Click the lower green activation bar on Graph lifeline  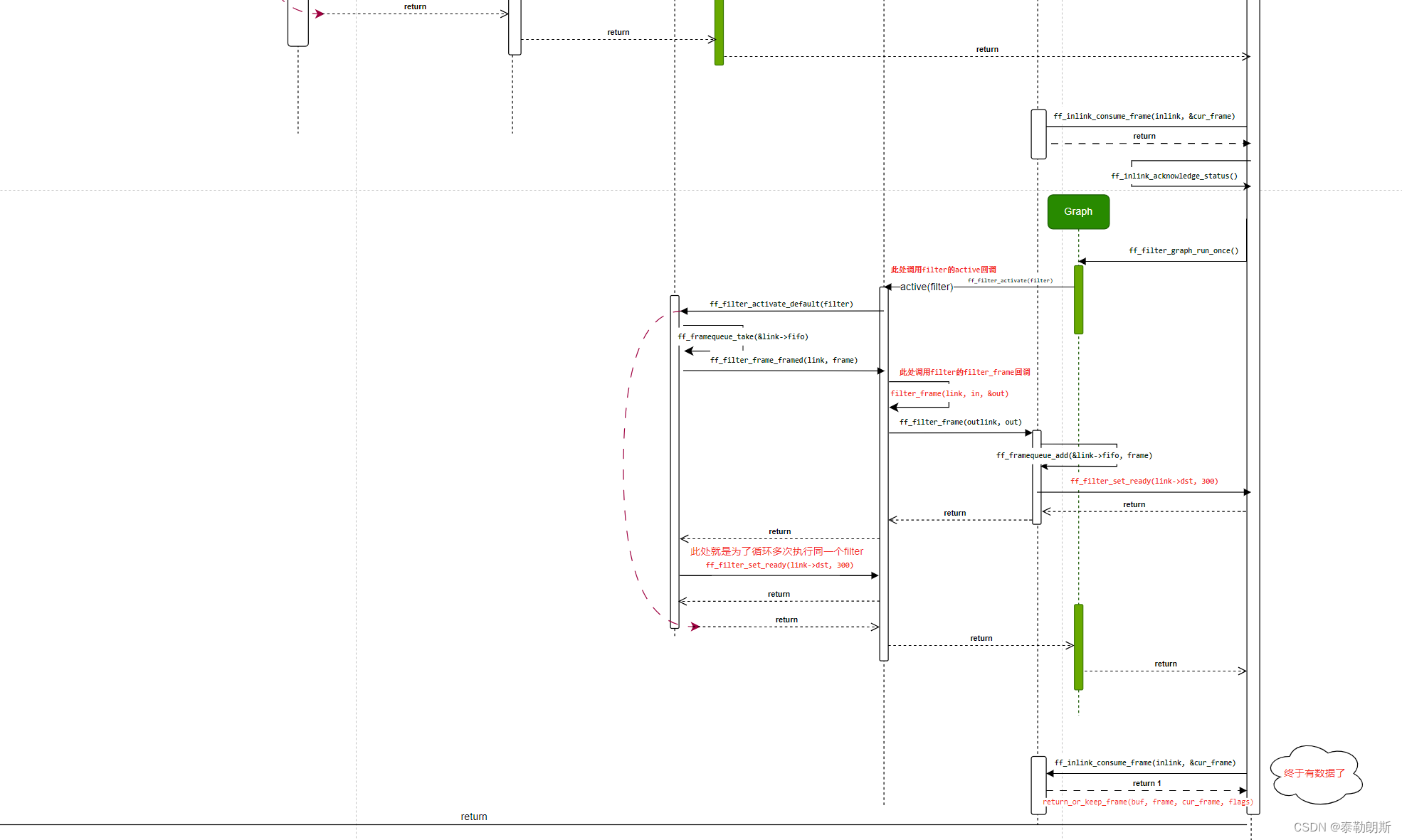(x=1078, y=647)
